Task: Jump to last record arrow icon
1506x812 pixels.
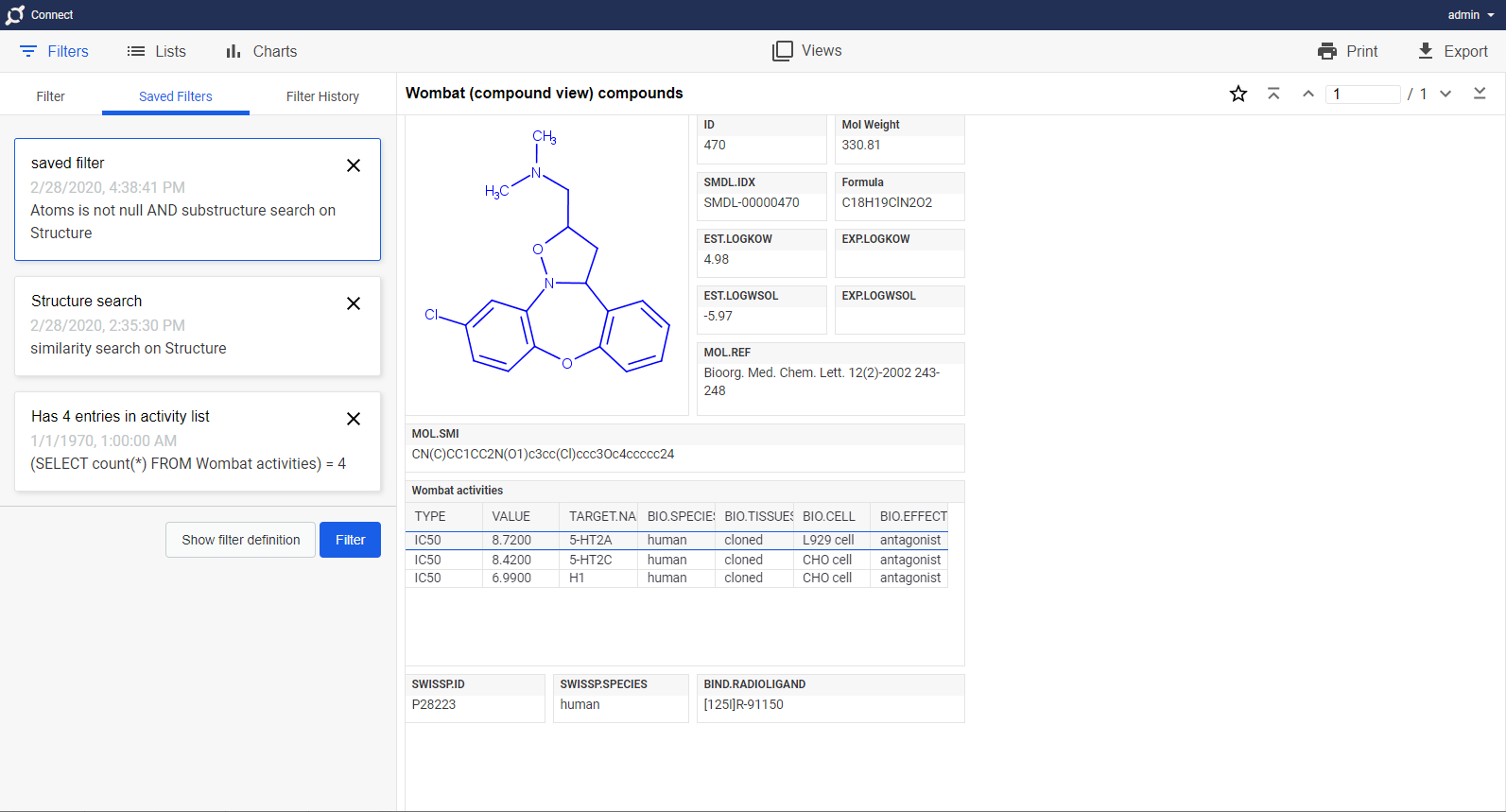Action: point(1480,94)
